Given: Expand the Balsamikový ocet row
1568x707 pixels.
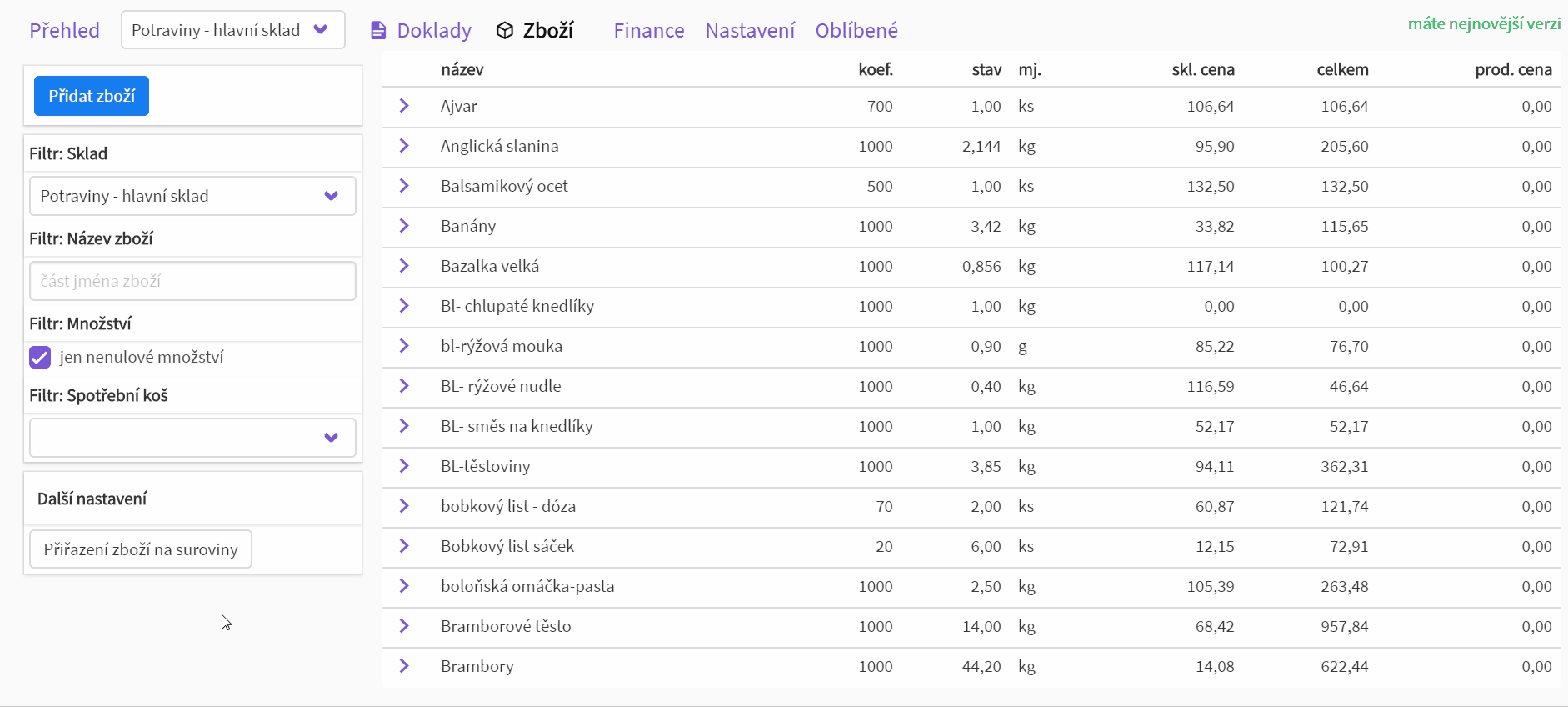Looking at the screenshot, I should 404,186.
